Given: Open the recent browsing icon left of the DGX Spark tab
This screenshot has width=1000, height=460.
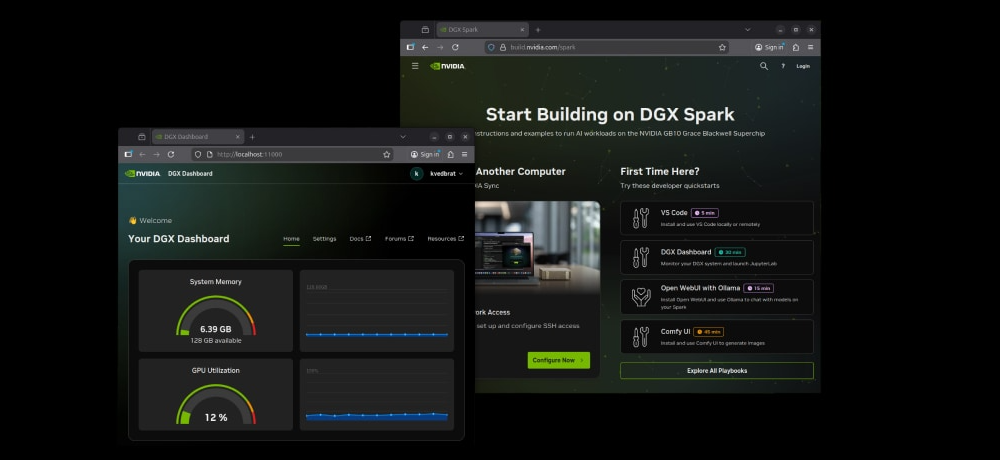Looking at the screenshot, I should (x=425, y=30).
